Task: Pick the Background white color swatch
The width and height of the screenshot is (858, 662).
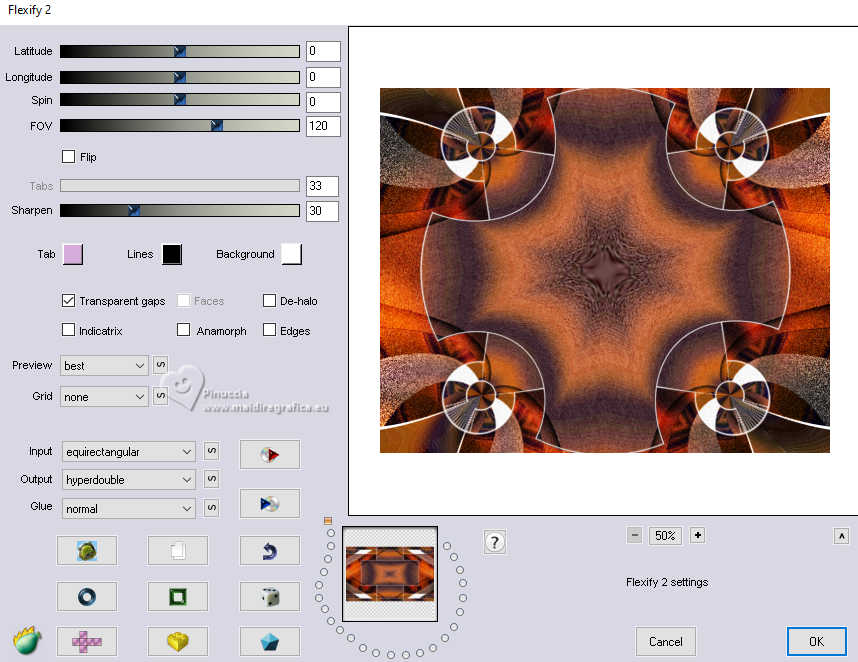Action: click(x=292, y=254)
